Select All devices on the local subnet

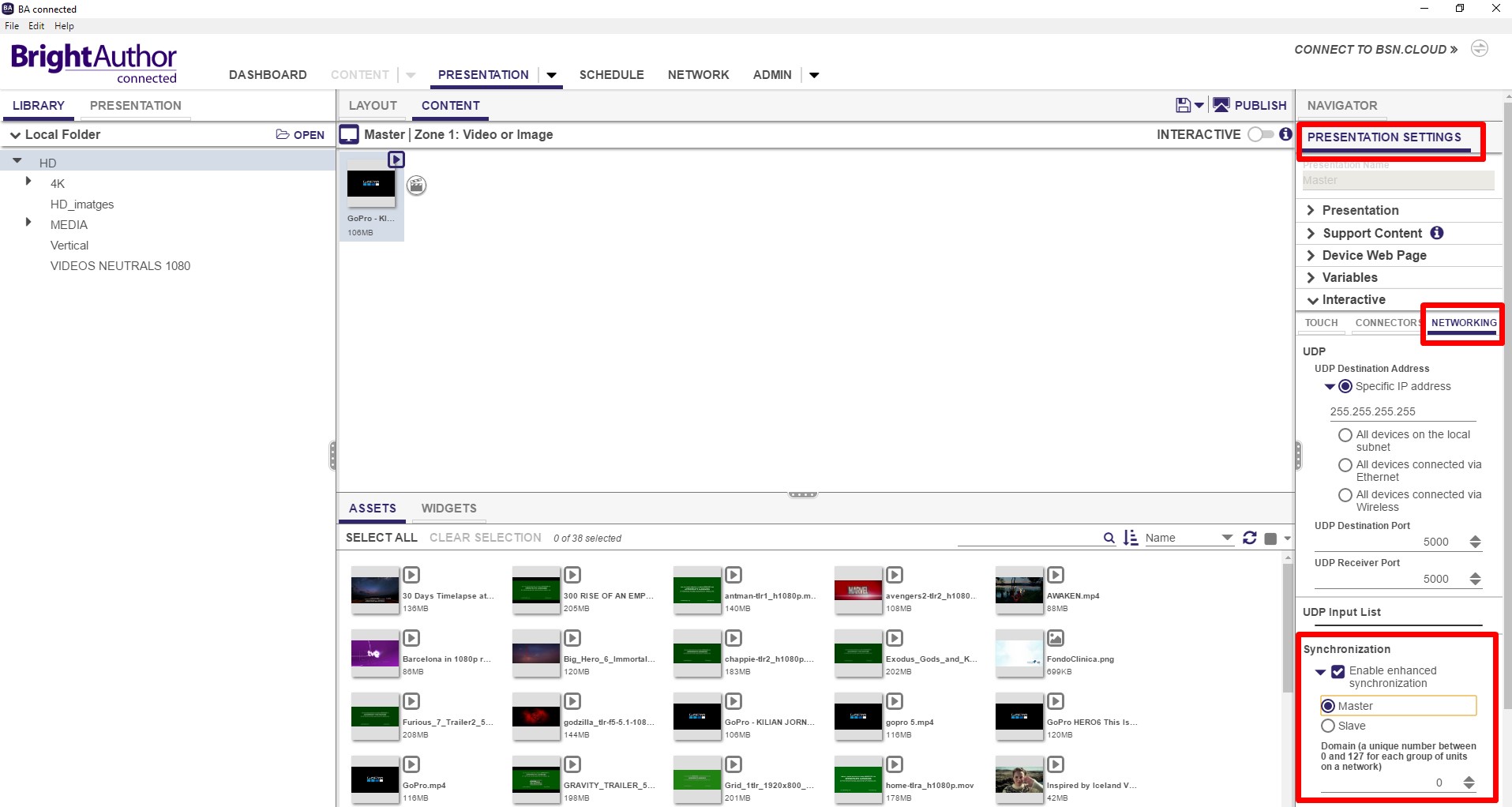[1345, 435]
